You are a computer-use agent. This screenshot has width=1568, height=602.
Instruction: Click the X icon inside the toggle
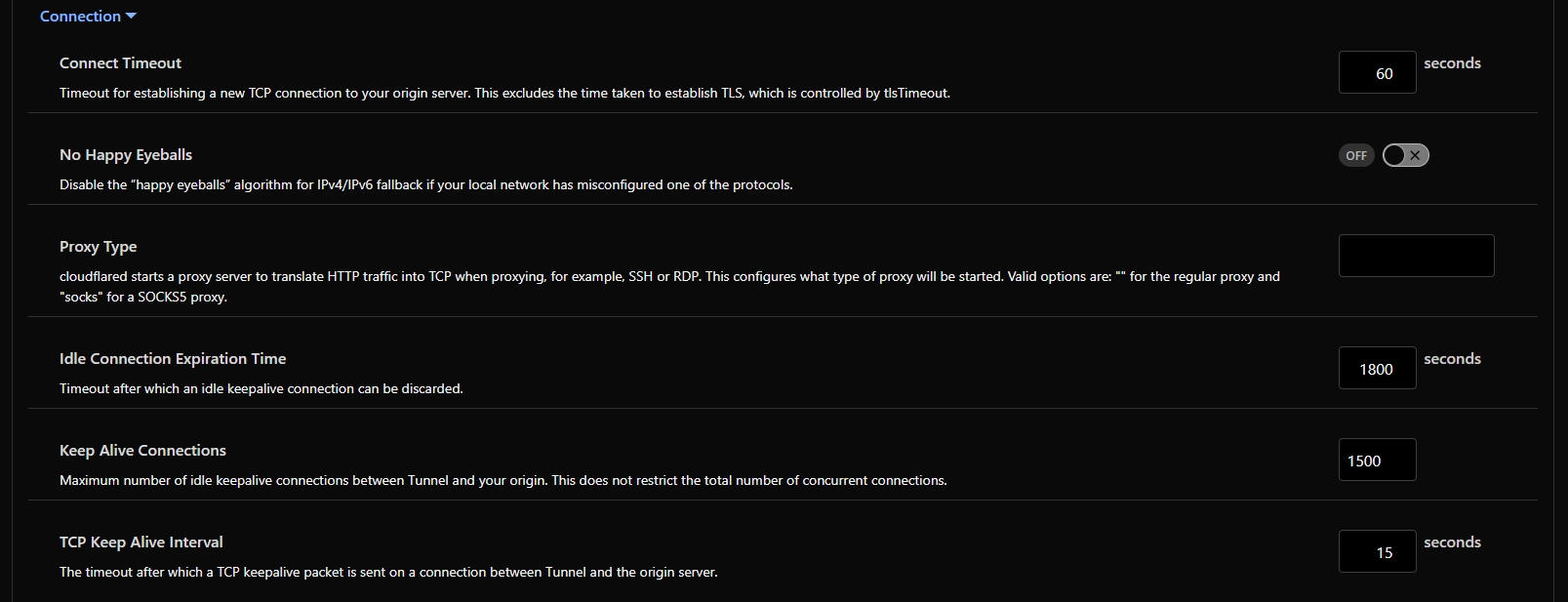[1415, 155]
